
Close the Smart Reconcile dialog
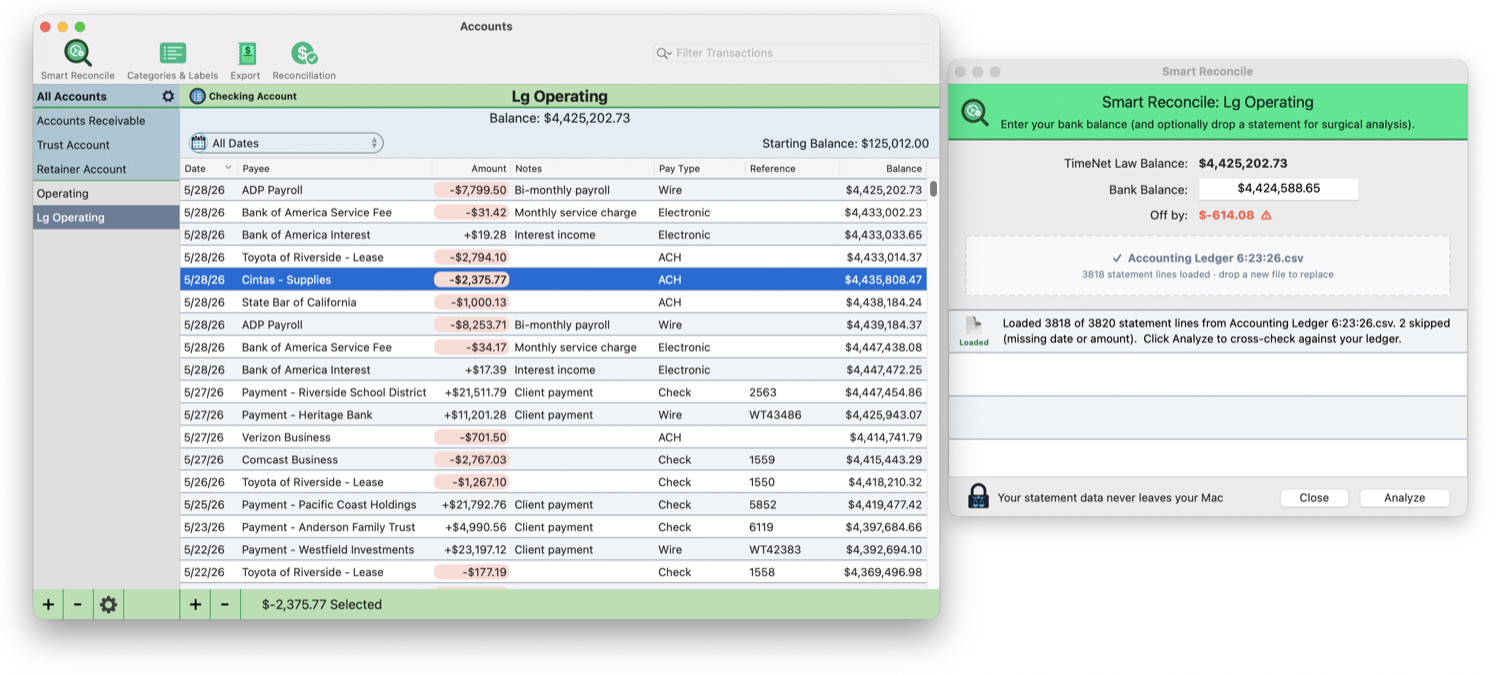(1314, 498)
